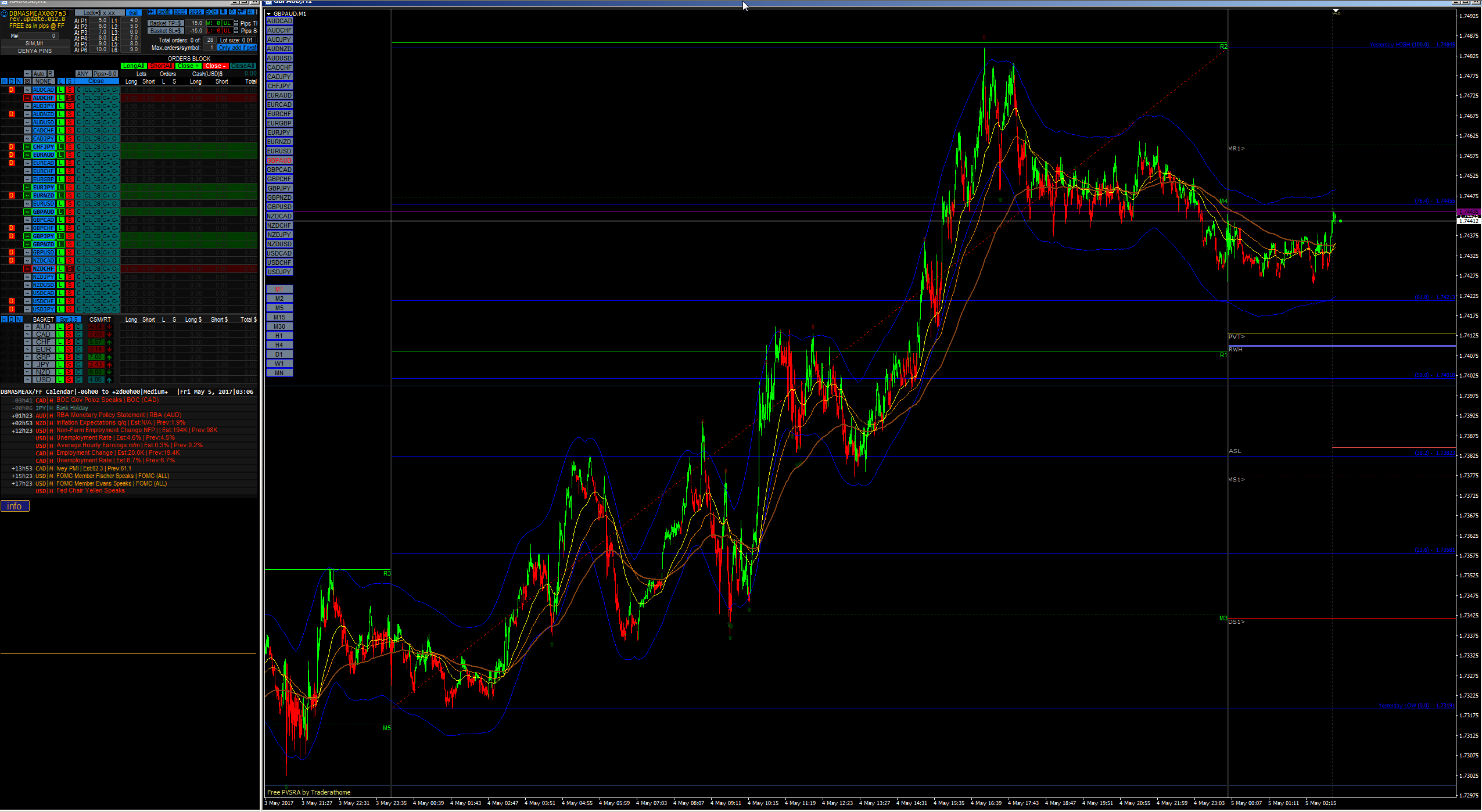The width and height of the screenshot is (1482, 812).
Task: Click the tilde icon in CHFJPY row
Action: pos(27,146)
